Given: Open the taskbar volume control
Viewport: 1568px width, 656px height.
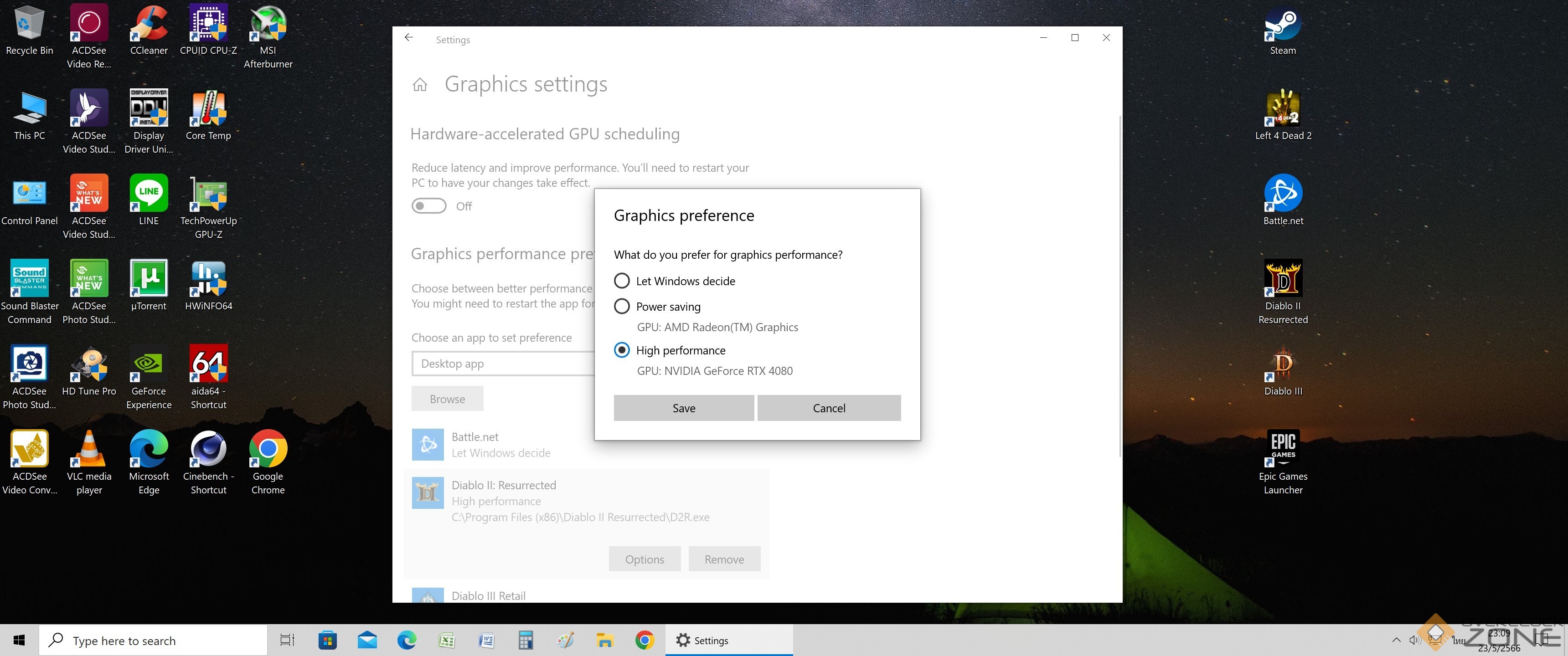Looking at the screenshot, I should click(x=1413, y=640).
